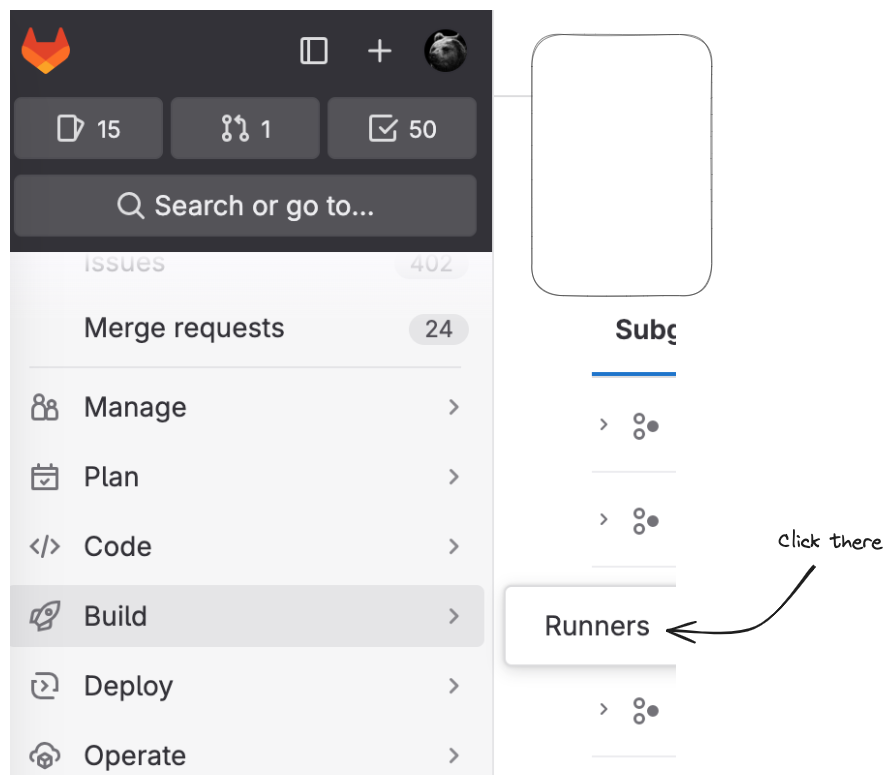Screen dimensions: 892x784
Task: Click the Build rocket icon
Action: click(44, 616)
